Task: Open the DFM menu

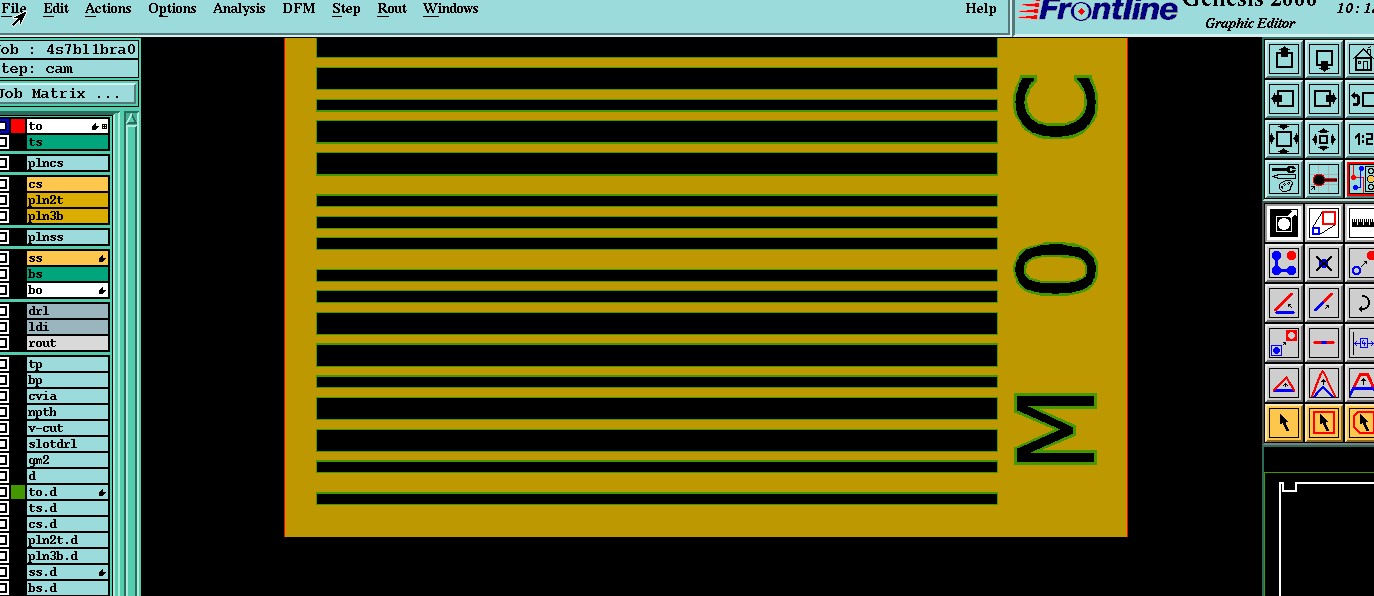Action: pyautogui.click(x=299, y=8)
